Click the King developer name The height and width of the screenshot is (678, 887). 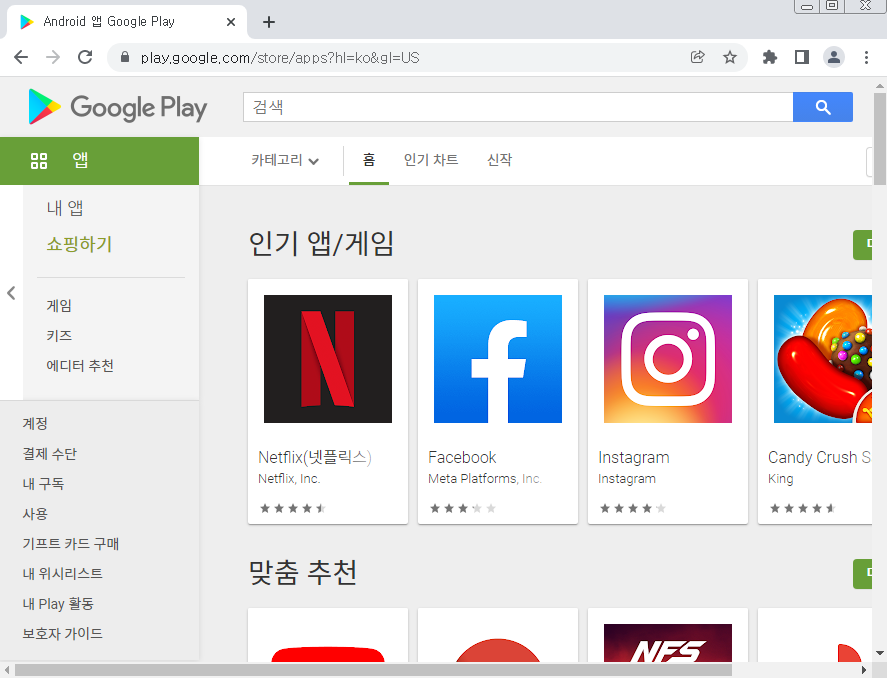coord(781,478)
